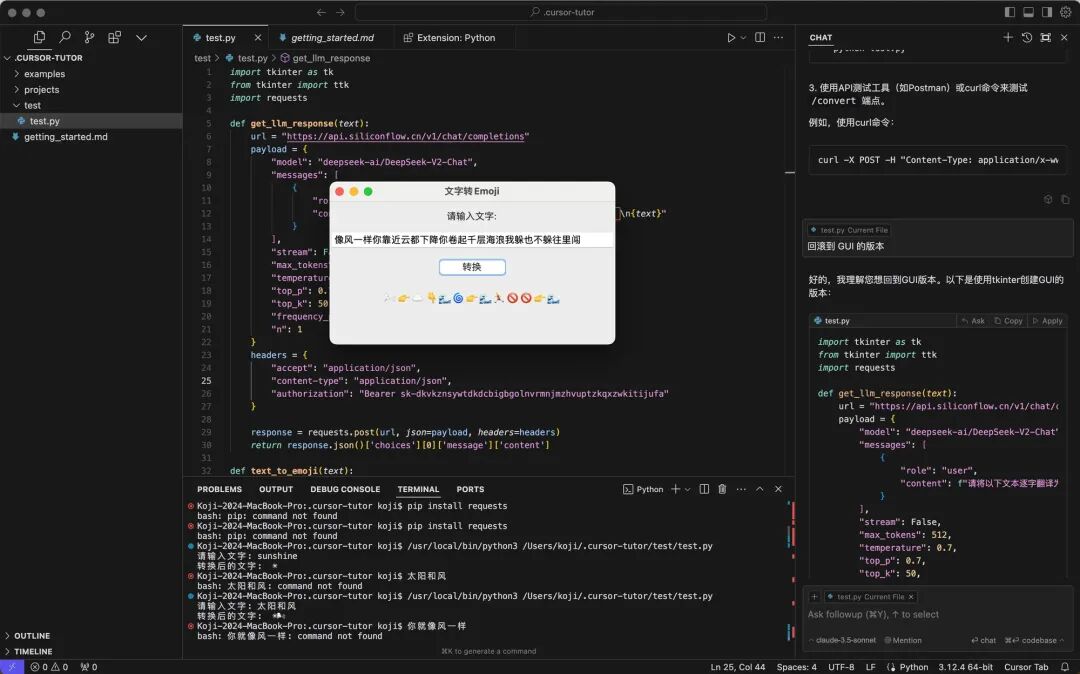
Task: Open the Explorer view icon
Action: click(39, 37)
